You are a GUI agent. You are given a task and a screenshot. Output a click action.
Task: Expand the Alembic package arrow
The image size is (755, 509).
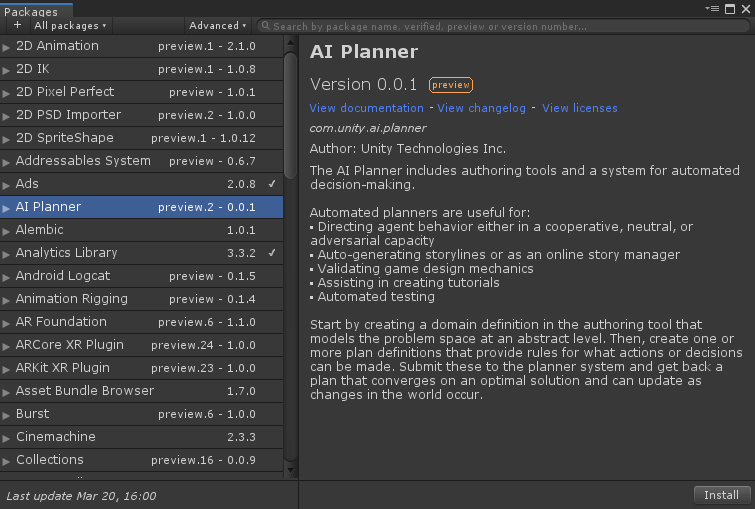point(6,231)
